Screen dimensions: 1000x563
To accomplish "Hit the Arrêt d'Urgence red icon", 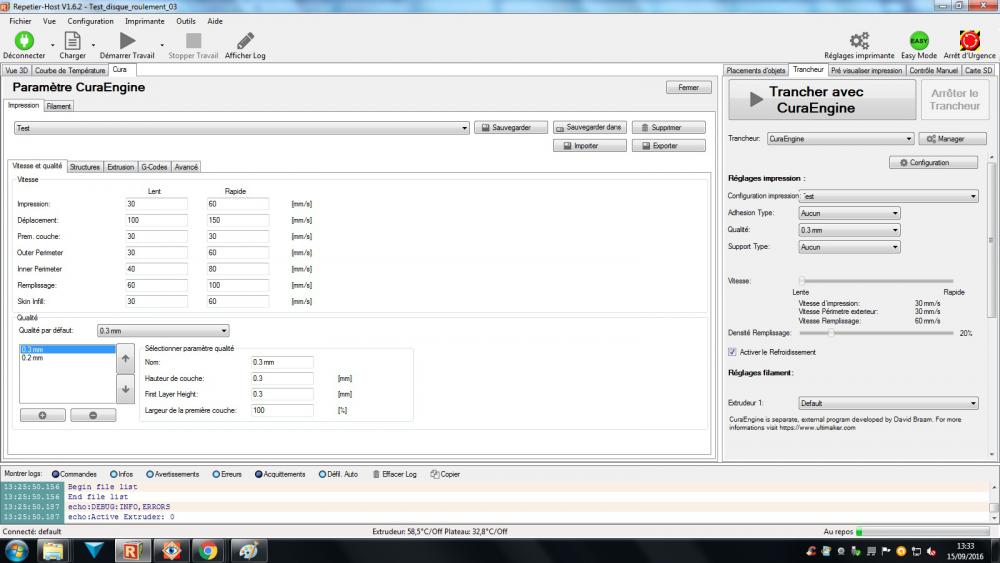I will tap(969, 41).
